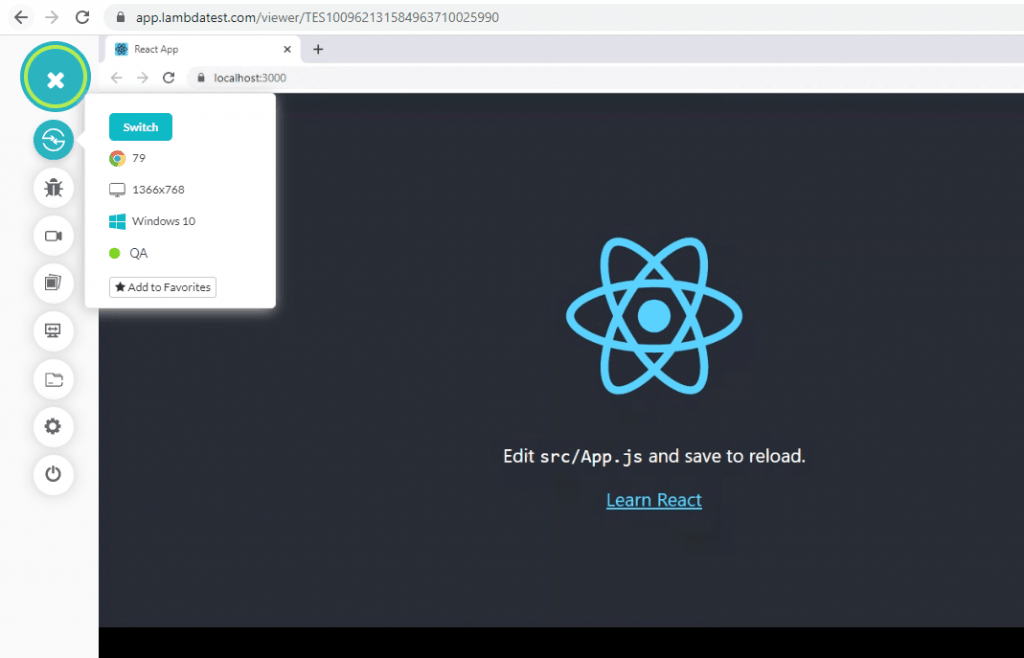Close the LambdaTest toolbar with X button

click(x=55, y=80)
